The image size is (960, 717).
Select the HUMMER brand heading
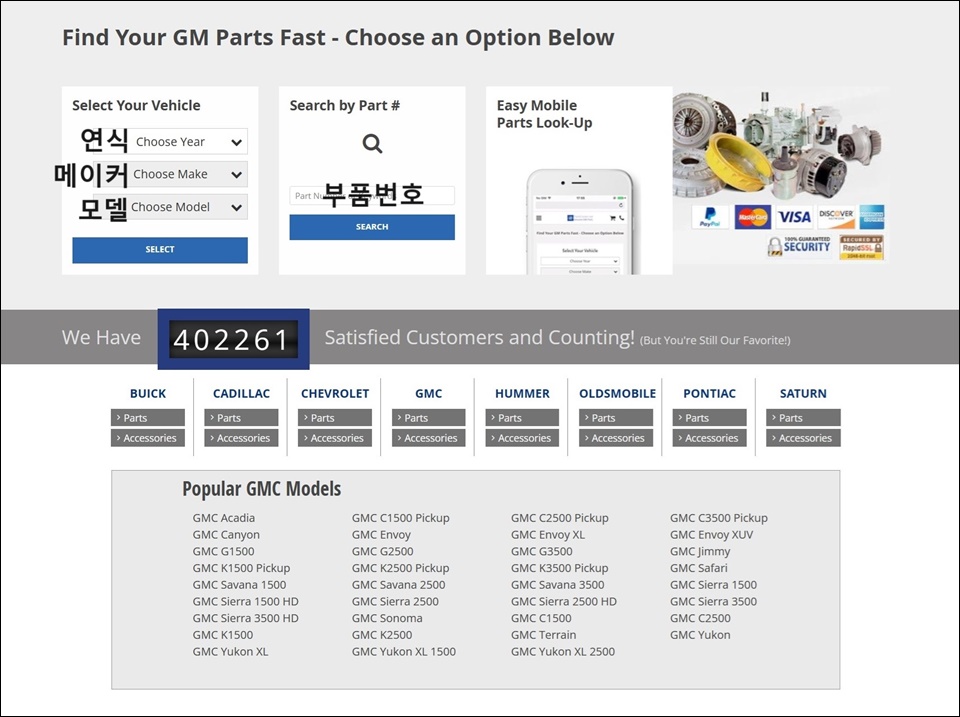tap(522, 394)
